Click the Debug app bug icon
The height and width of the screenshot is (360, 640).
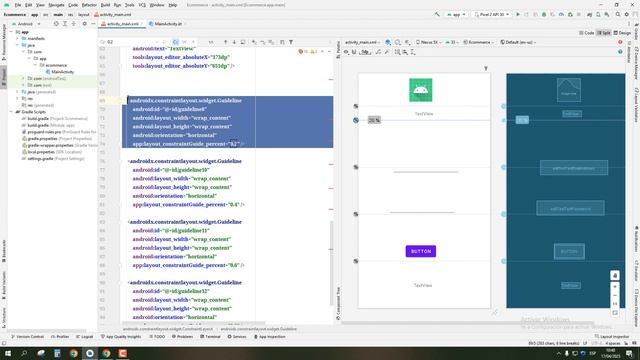tap(544, 14)
